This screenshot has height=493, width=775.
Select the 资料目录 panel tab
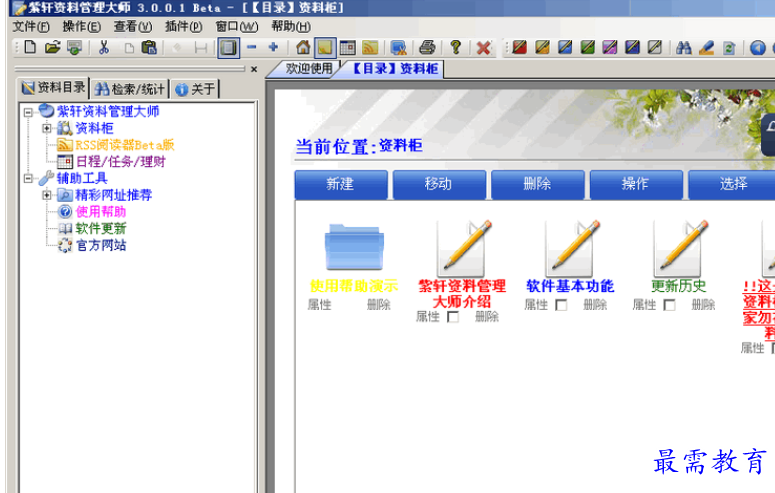point(54,88)
